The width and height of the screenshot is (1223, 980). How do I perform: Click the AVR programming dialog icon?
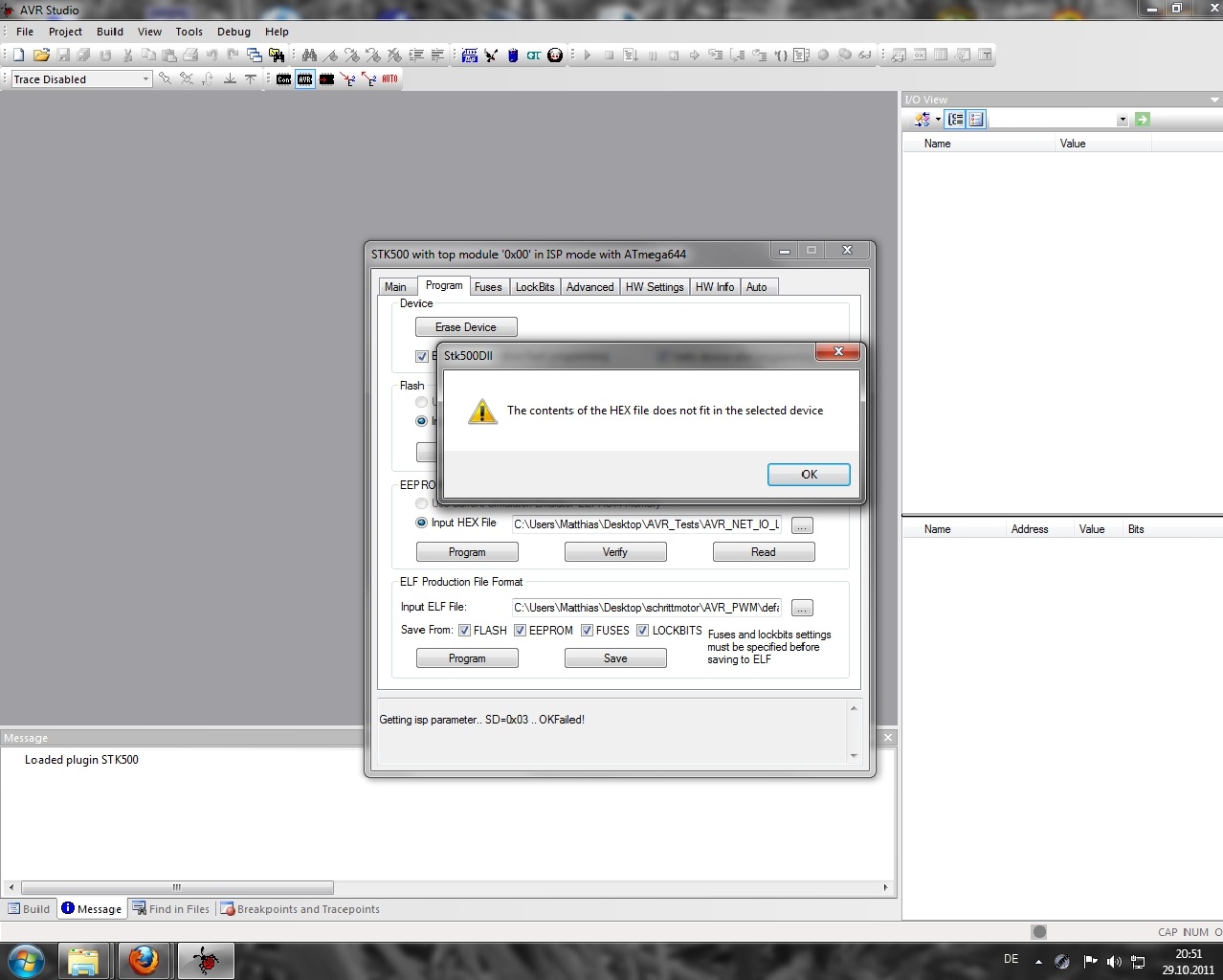pyautogui.click(x=305, y=79)
